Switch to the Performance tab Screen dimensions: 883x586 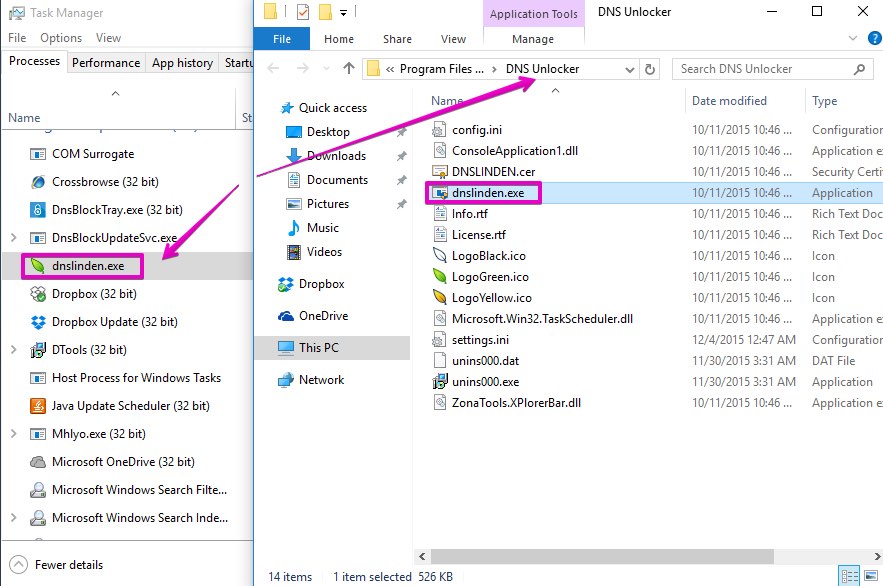click(106, 62)
